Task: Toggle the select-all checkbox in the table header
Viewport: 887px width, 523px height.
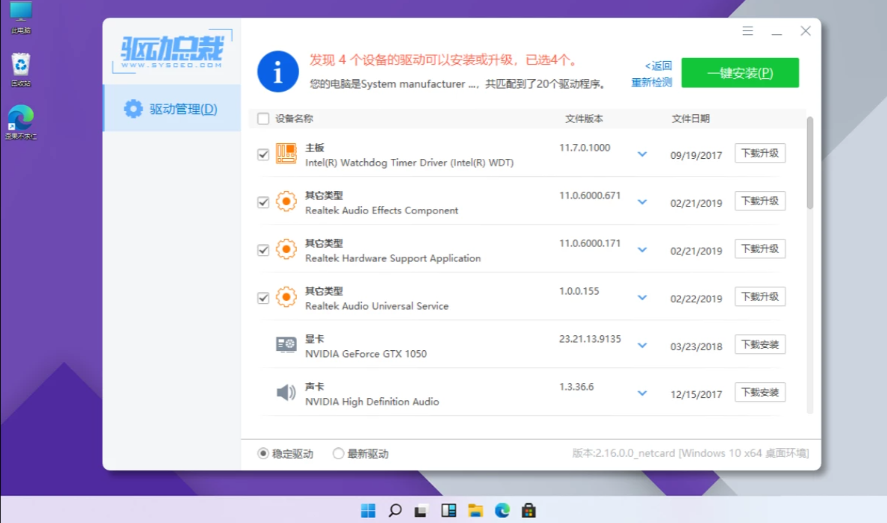Action: tap(263, 119)
